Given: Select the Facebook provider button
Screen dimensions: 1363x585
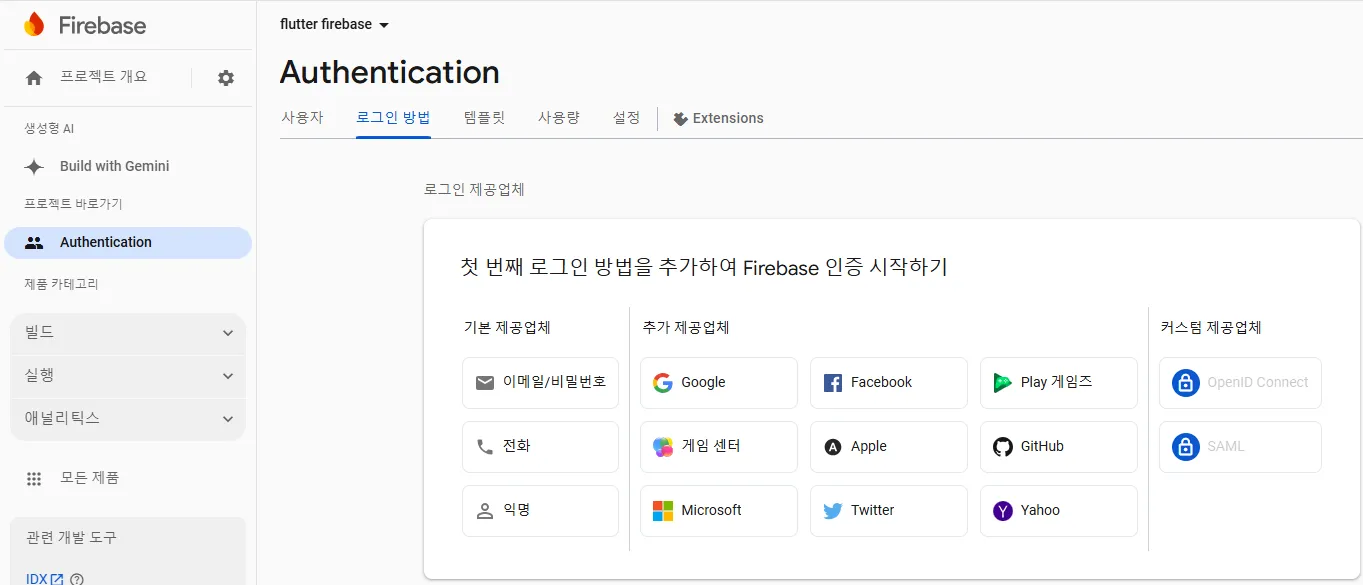Looking at the screenshot, I should tap(889, 383).
